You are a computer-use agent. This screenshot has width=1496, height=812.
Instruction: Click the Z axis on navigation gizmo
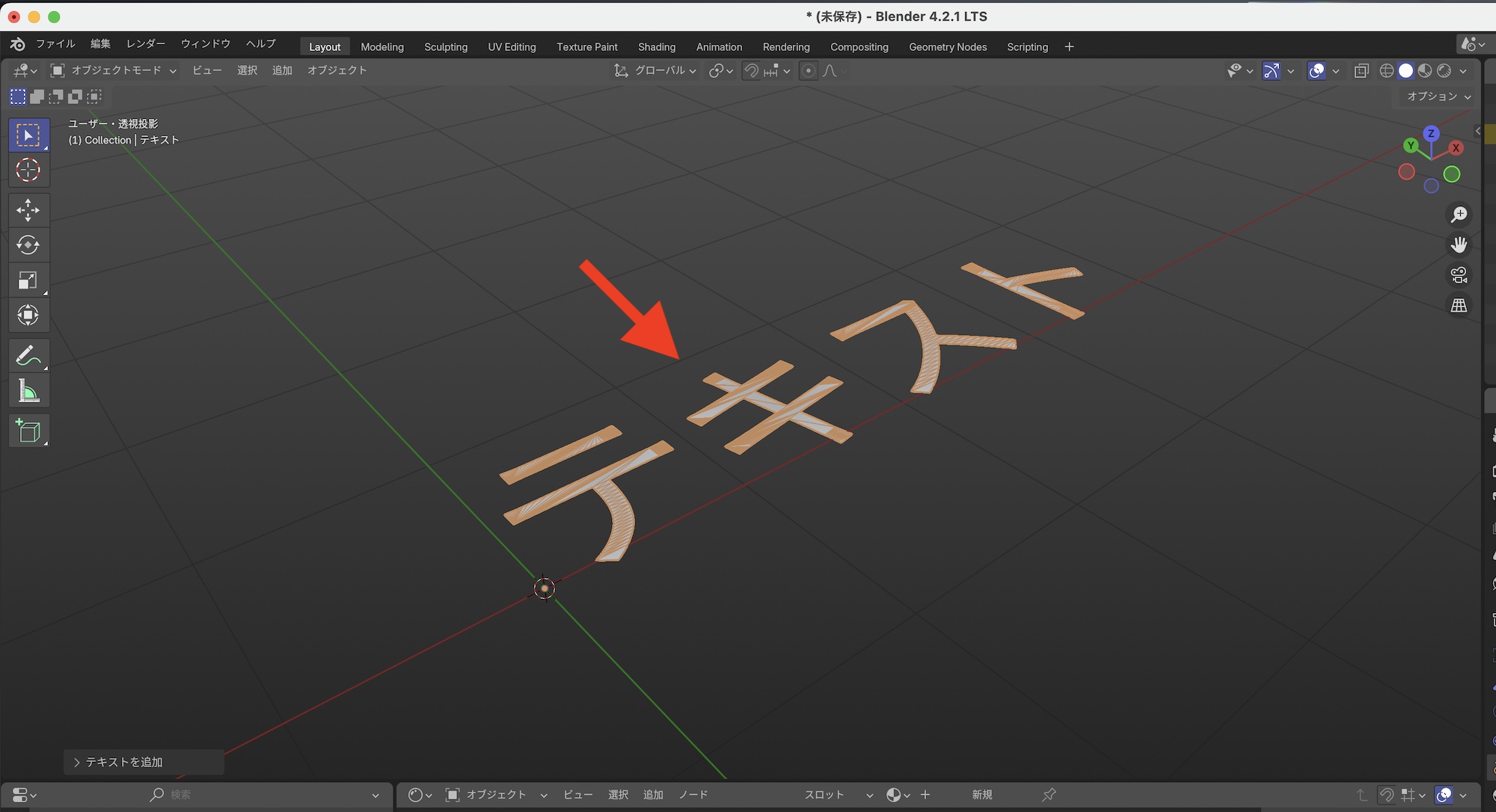click(x=1431, y=134)
